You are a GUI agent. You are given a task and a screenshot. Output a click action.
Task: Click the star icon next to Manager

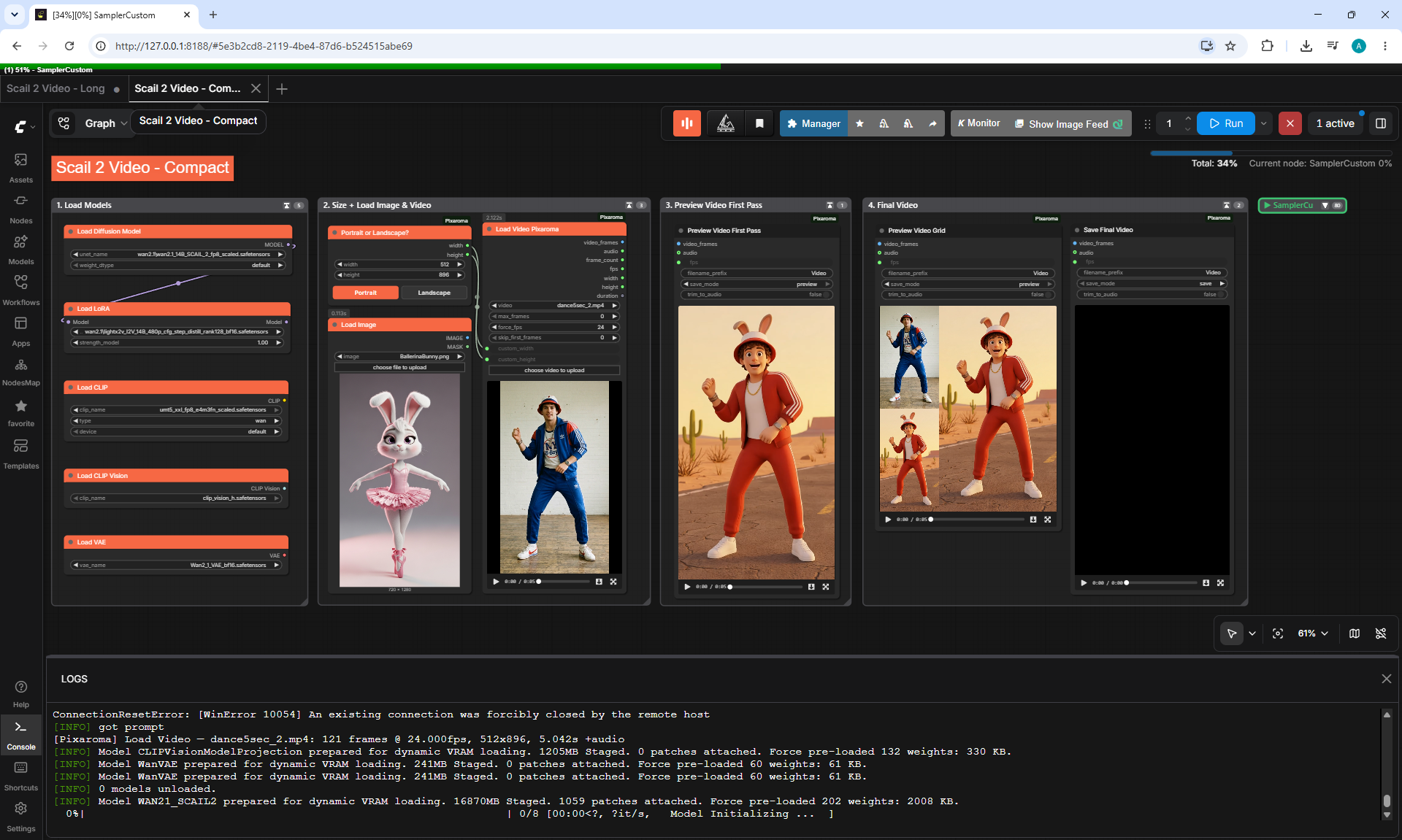859,123
